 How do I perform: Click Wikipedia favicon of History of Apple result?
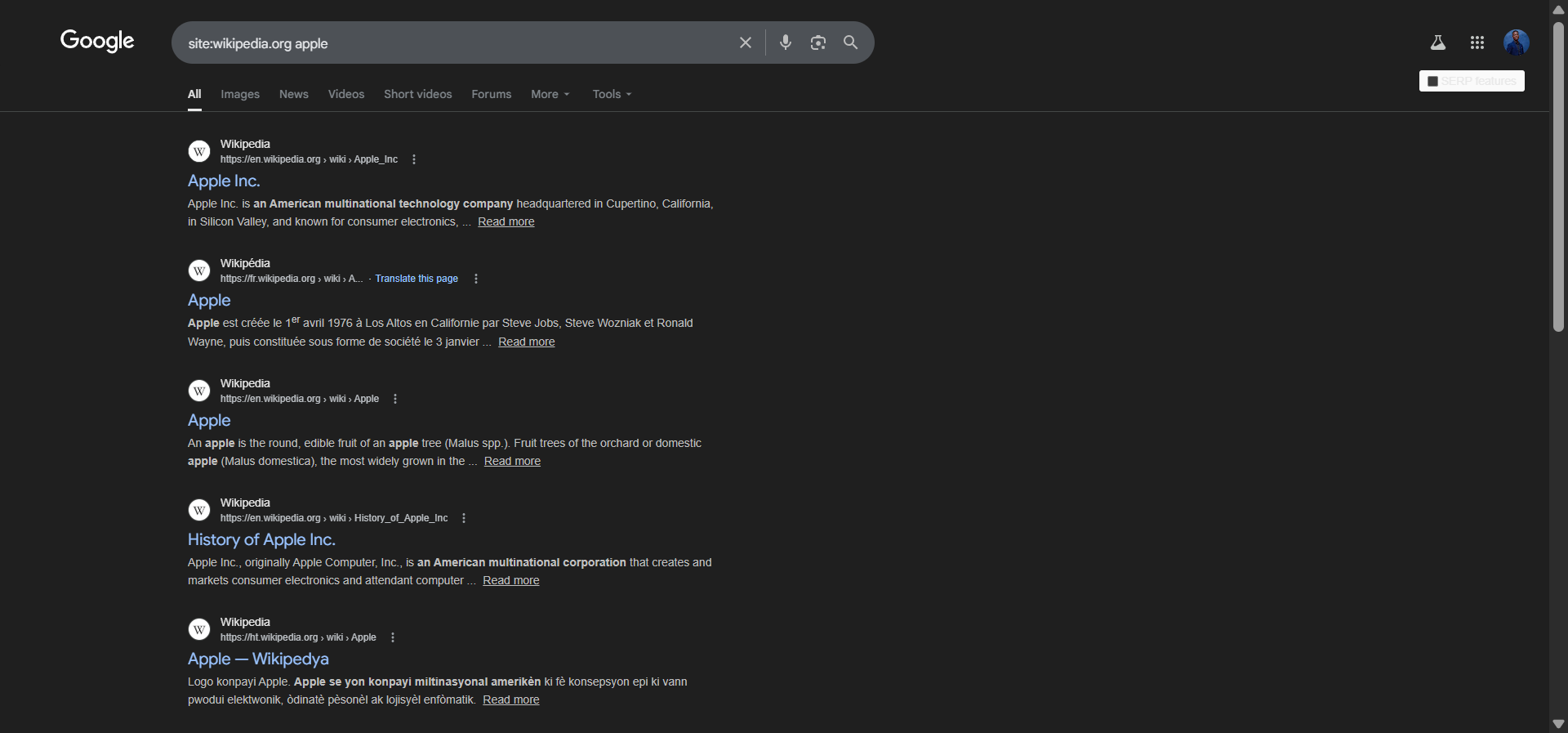click(199, 510)
